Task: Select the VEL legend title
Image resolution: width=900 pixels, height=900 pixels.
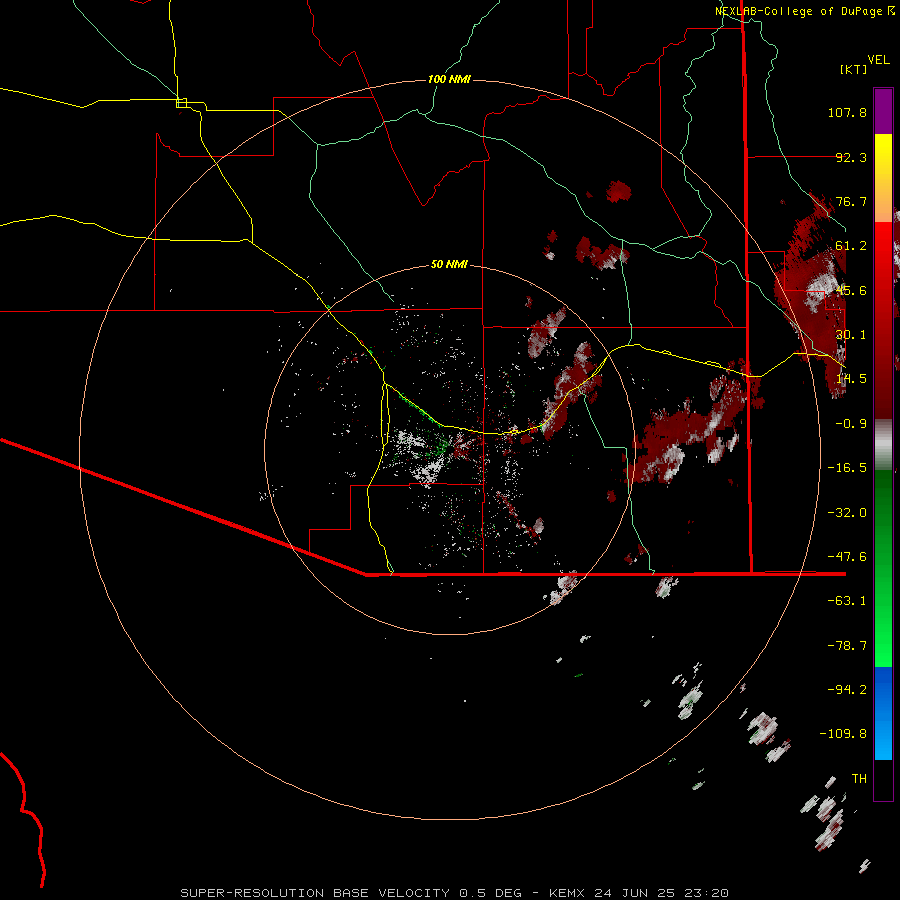Action: [878, 60]
